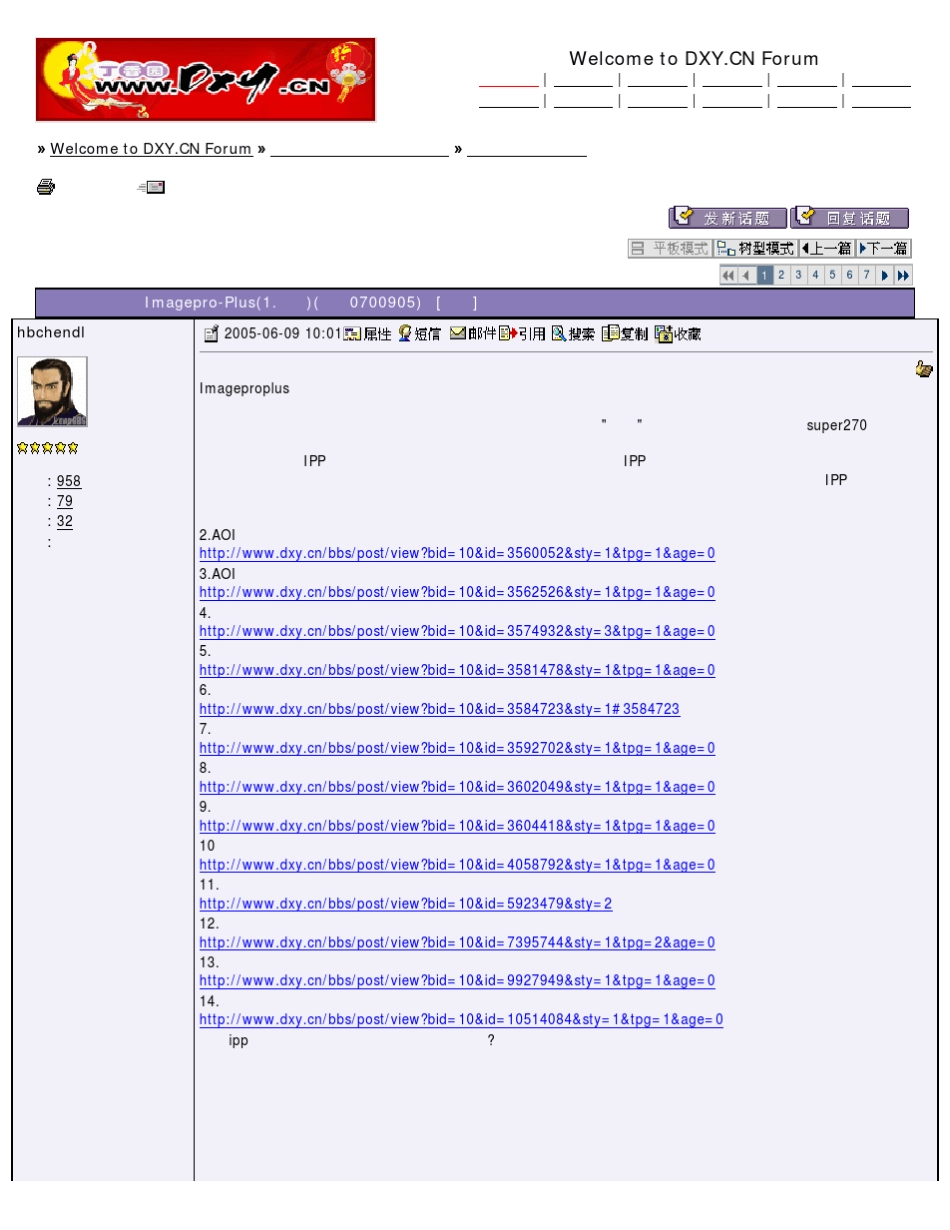Click the single right arrow in pager

885,275
